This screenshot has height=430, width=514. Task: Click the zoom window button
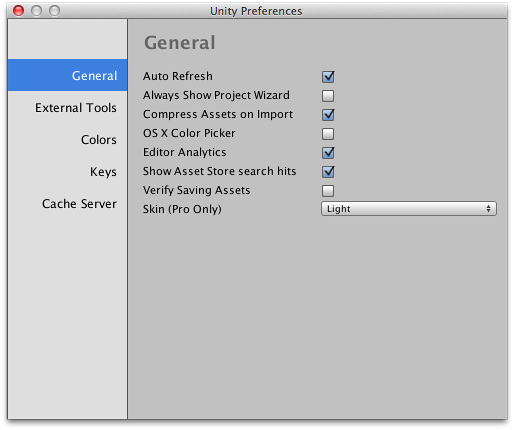click(x=54, y=11)
